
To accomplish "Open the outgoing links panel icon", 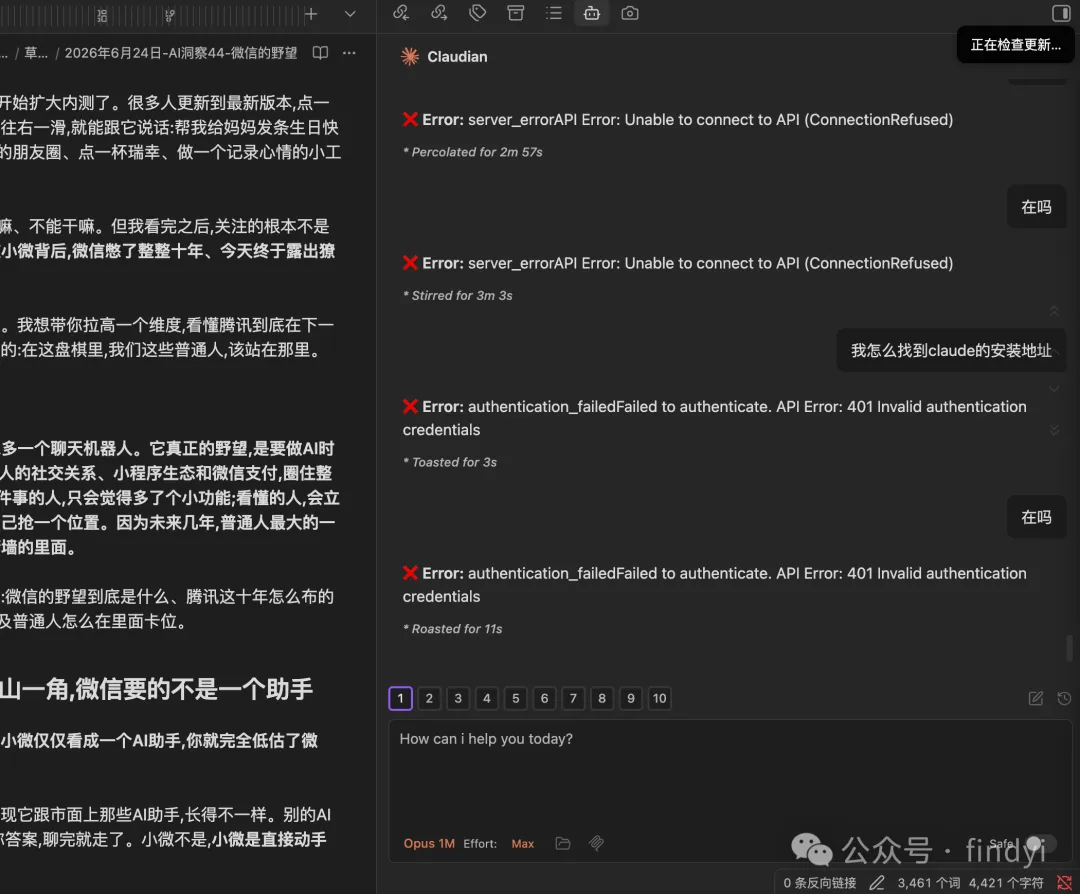I will pyautogui.click(x=439, y=13).
